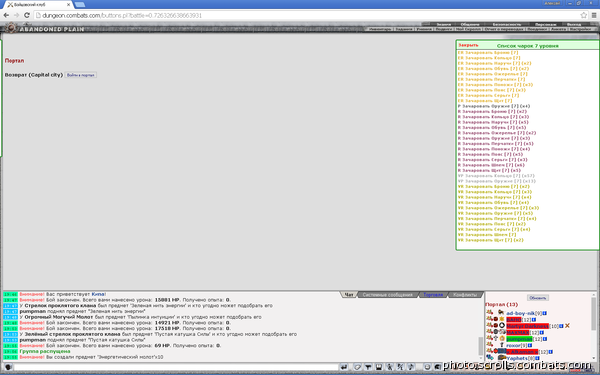Click info icon beside Martyr Darkness [10]
600x375 pixels.
(x=561, y=326)
